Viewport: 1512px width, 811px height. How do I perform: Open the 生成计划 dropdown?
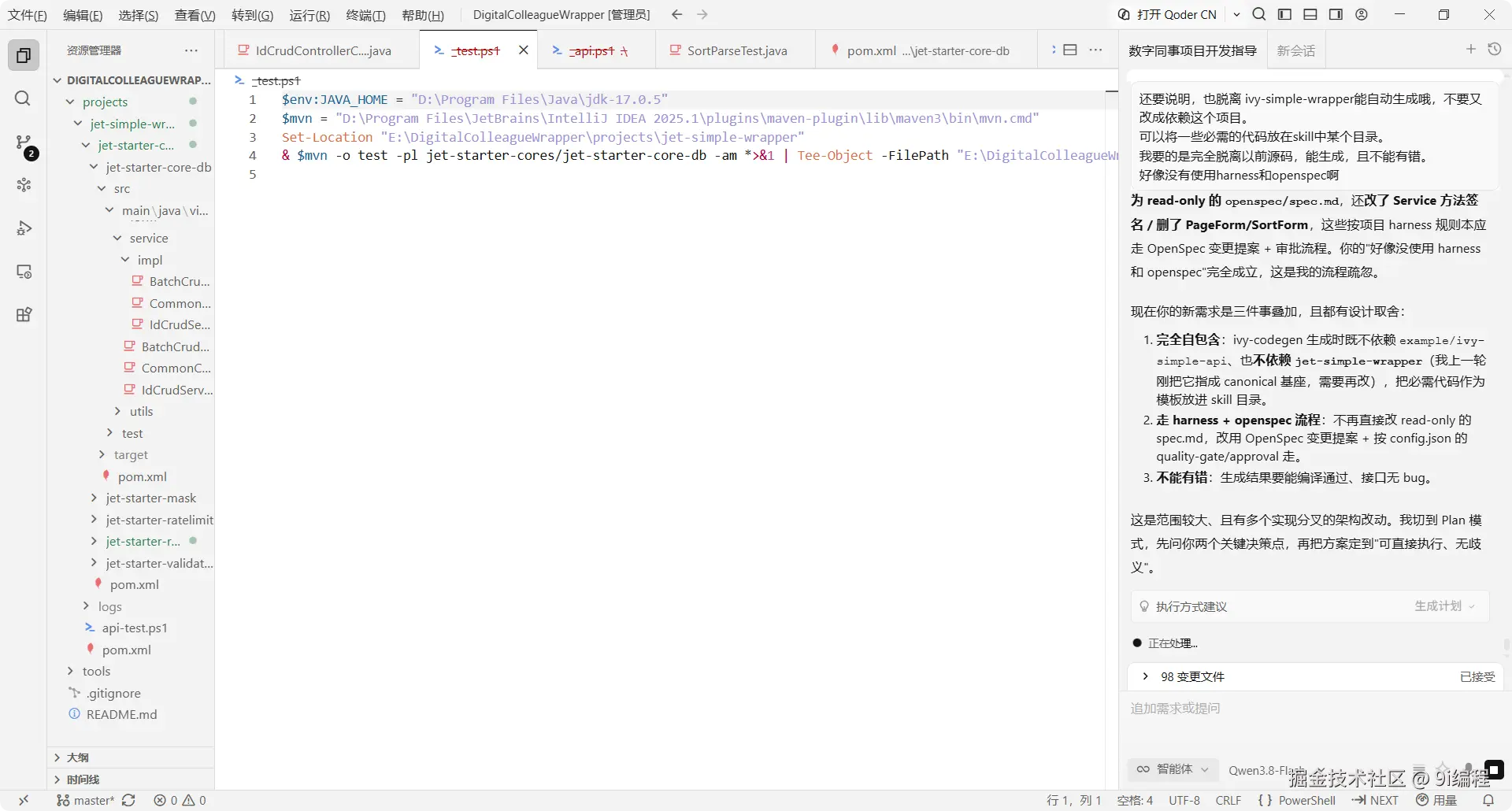click(x=1444, y=606)
